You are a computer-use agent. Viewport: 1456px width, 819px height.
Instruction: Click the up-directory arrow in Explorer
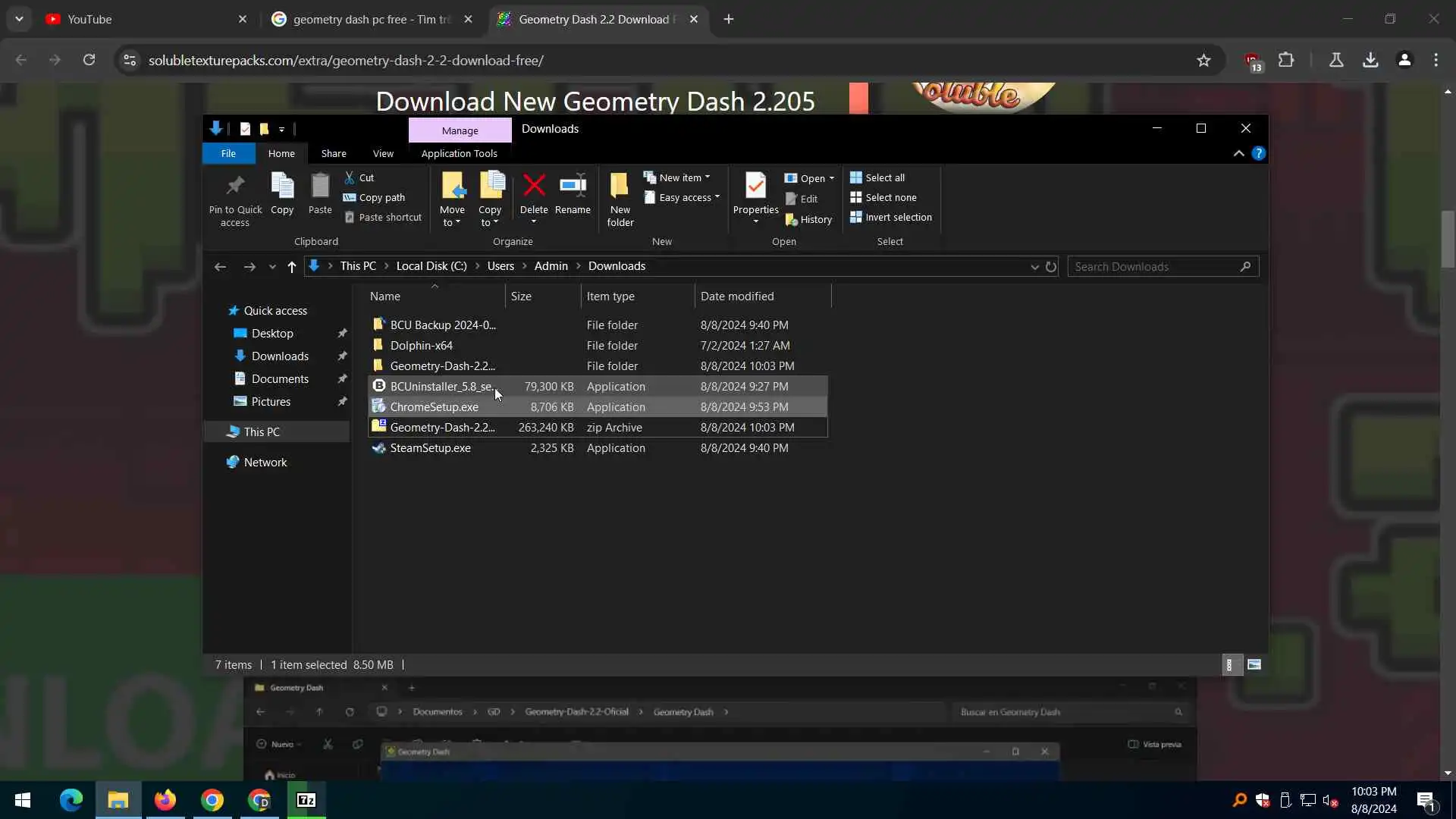pyautogui.click(x=292, y=267)
